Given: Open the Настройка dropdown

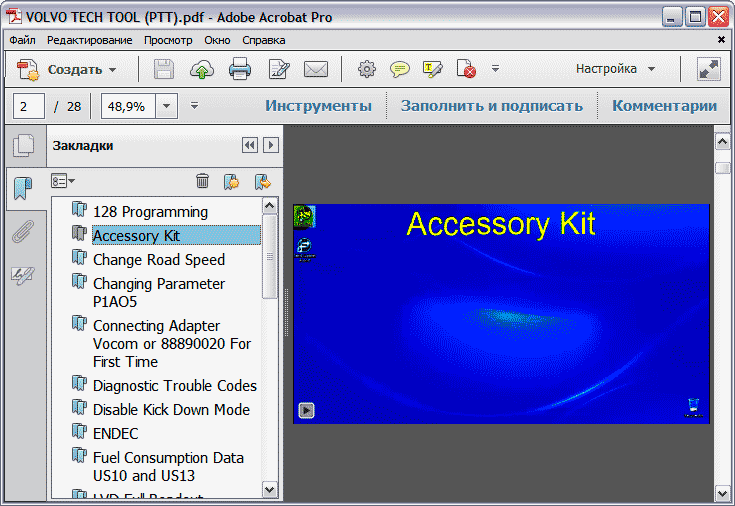Looking at the screenshot, I should click(615, 69).
